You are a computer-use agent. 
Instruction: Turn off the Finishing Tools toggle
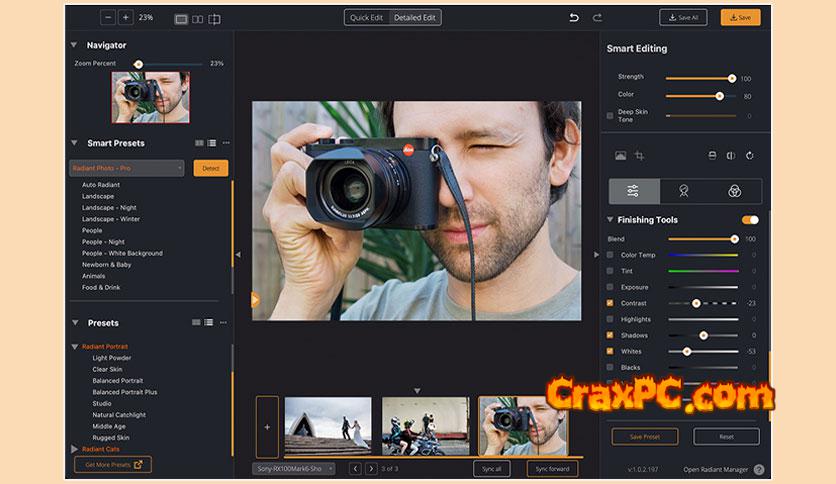pos(750,220)
